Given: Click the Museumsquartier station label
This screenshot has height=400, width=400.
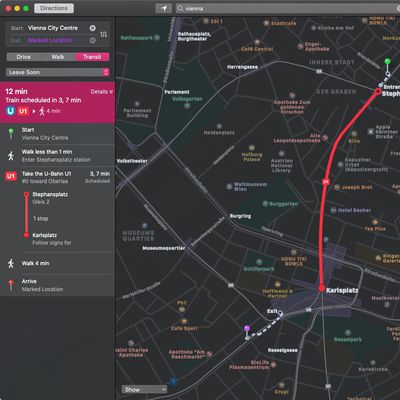Looking at the screenshot, I should coord(164,248).
